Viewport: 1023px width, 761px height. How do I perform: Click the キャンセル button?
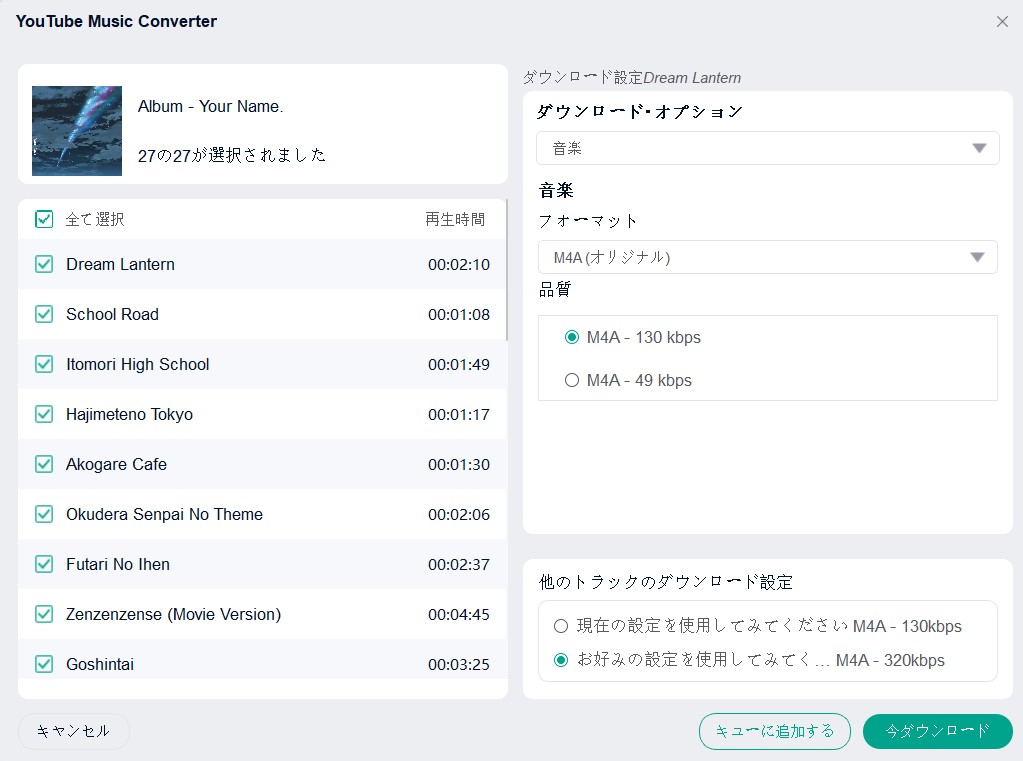[x=73, y=731]
